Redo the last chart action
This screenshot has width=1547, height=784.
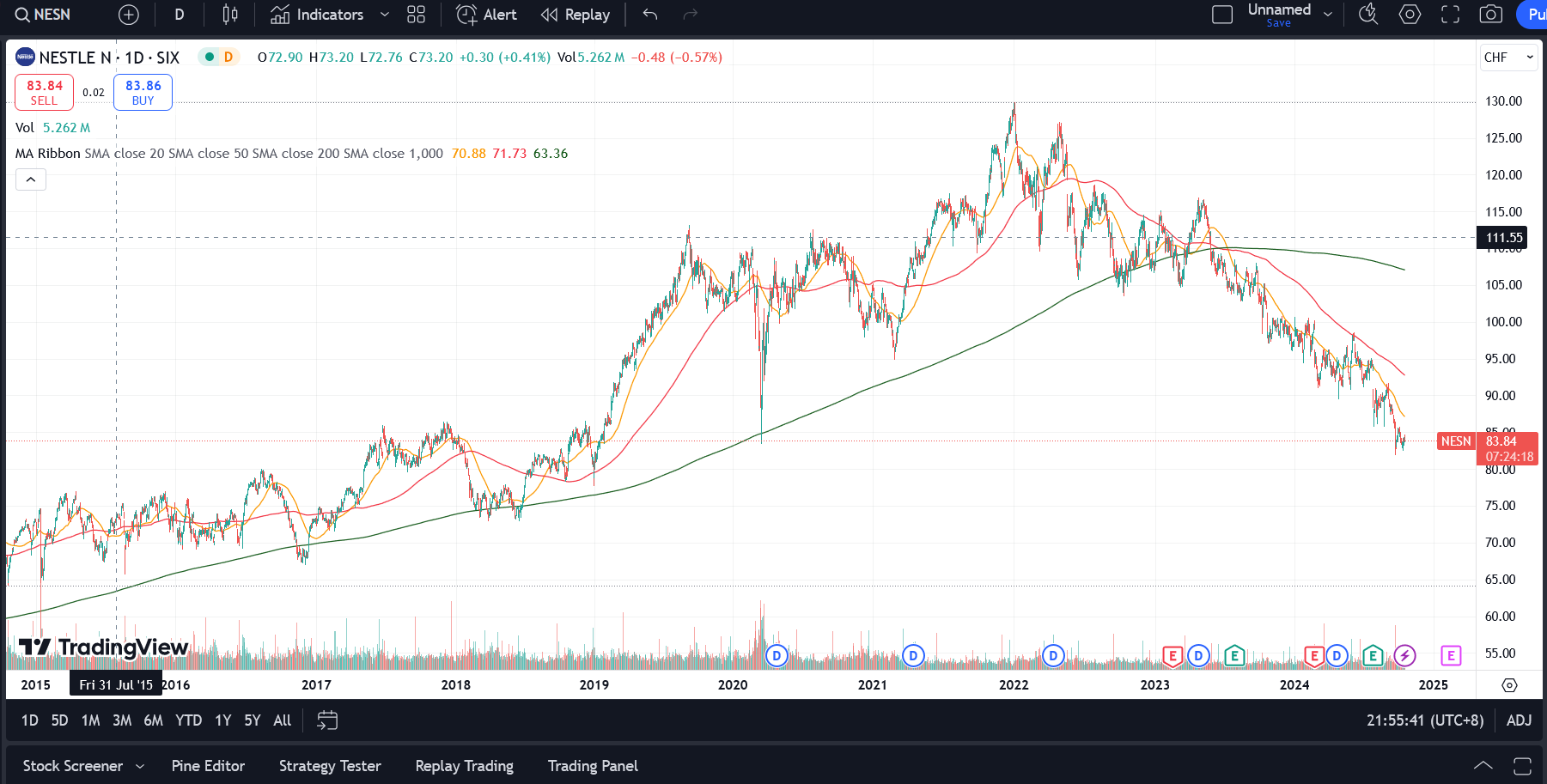coord(690,15)
